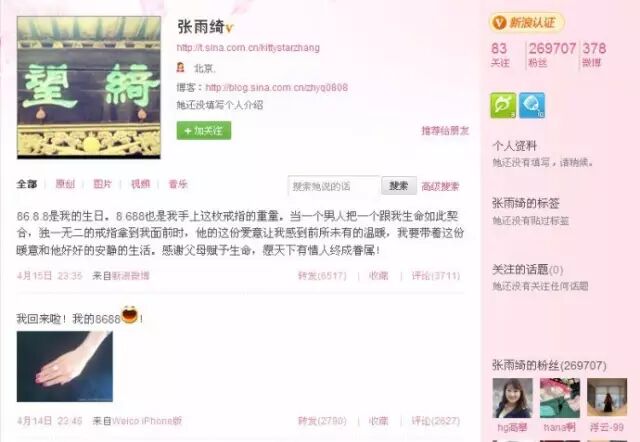Click the 搜索 search button
This screenshot has width=640, height=442.
click(x=399, y=186)
